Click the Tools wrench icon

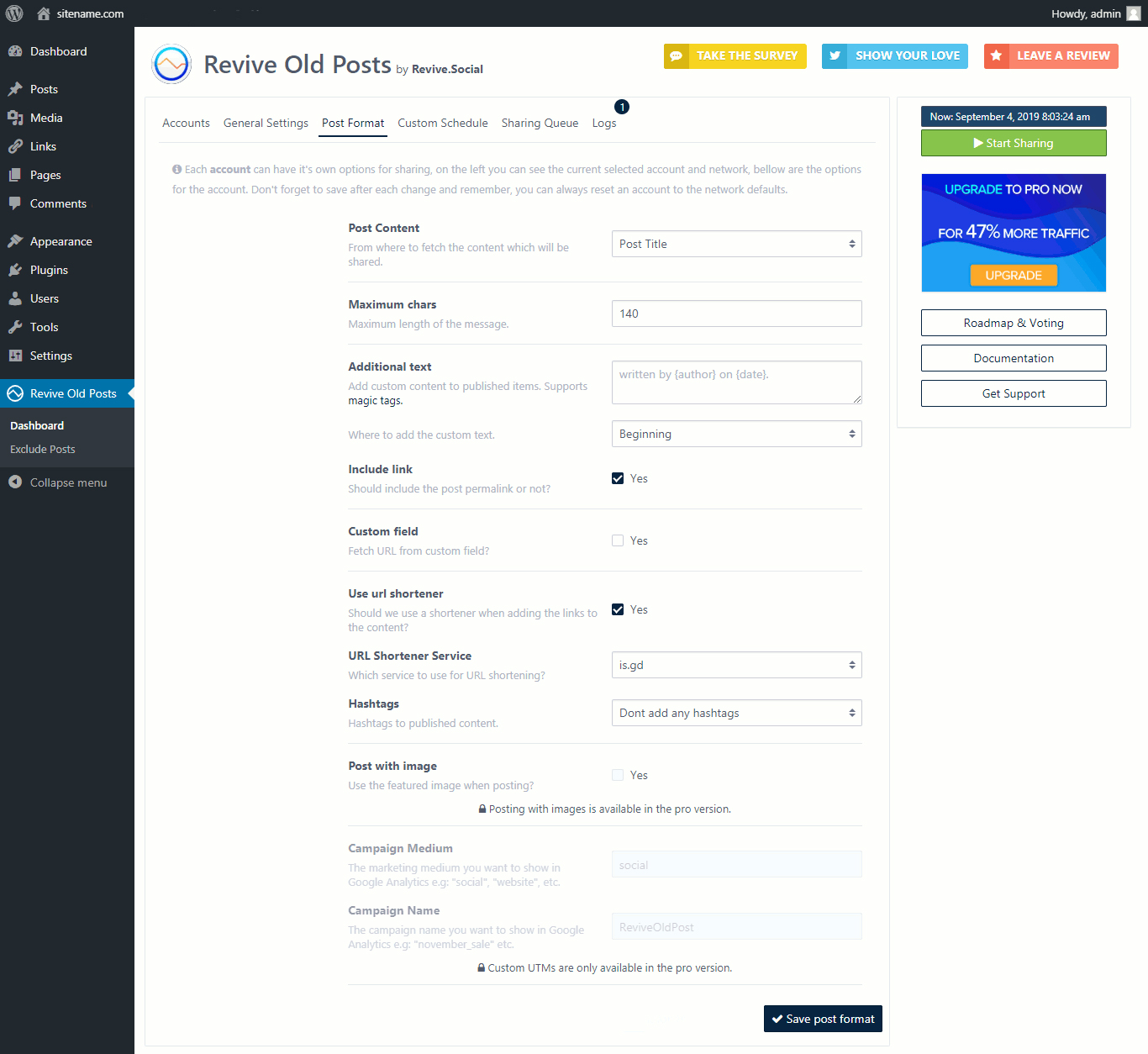pyautogui.click(x=15, y=327)
